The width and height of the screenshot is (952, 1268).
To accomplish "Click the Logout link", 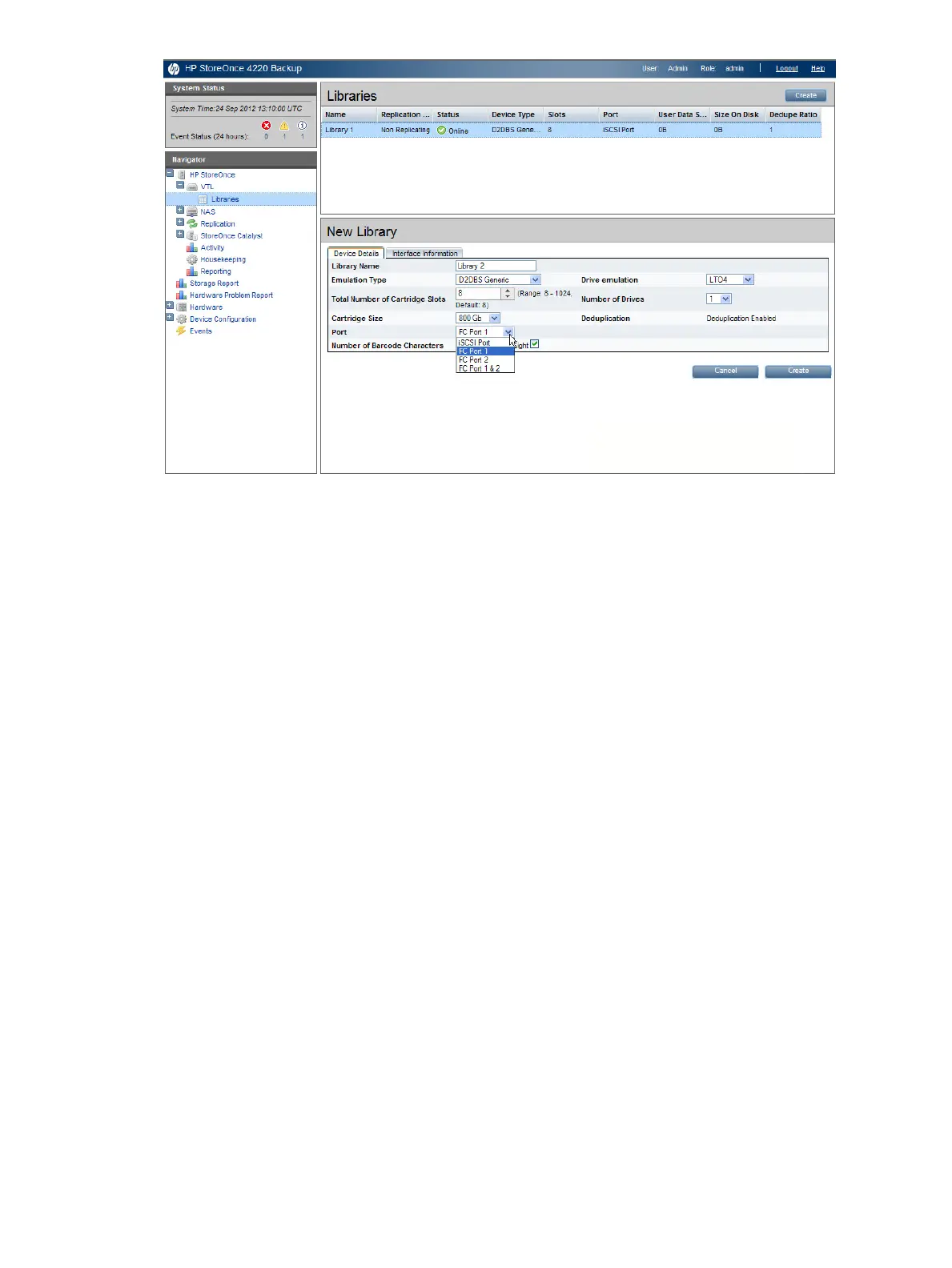I will (787, 69).
